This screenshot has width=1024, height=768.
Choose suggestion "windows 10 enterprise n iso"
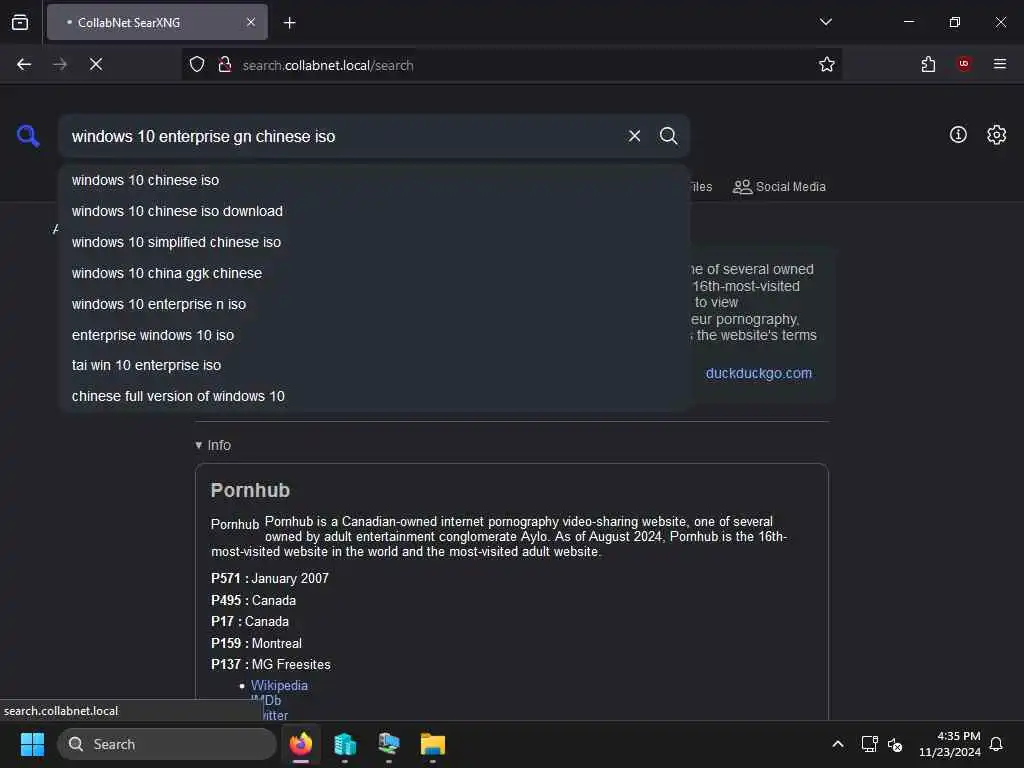[x=374, y=304]
